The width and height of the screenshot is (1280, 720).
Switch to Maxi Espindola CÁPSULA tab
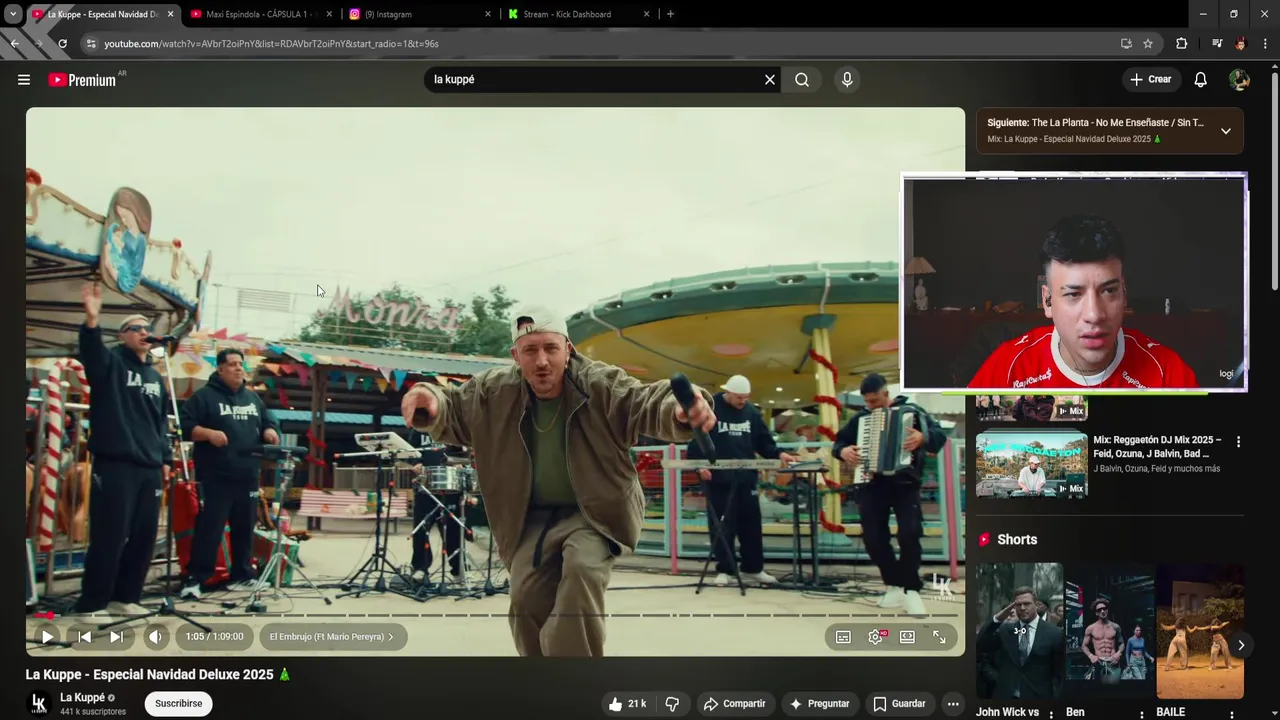click(260, 15)
